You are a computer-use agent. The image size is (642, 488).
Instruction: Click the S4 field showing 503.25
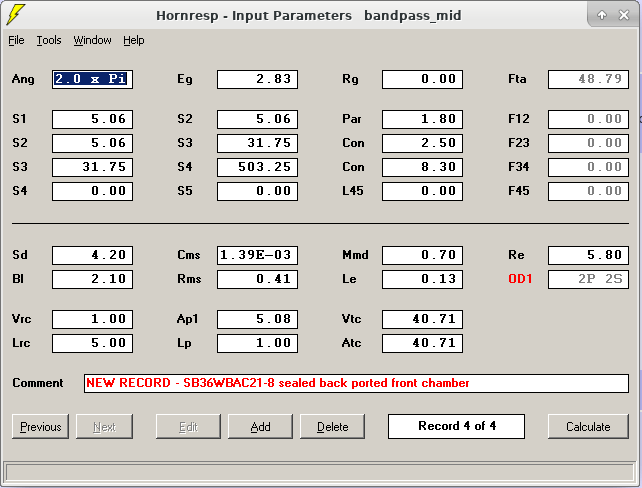pos(257,167)
